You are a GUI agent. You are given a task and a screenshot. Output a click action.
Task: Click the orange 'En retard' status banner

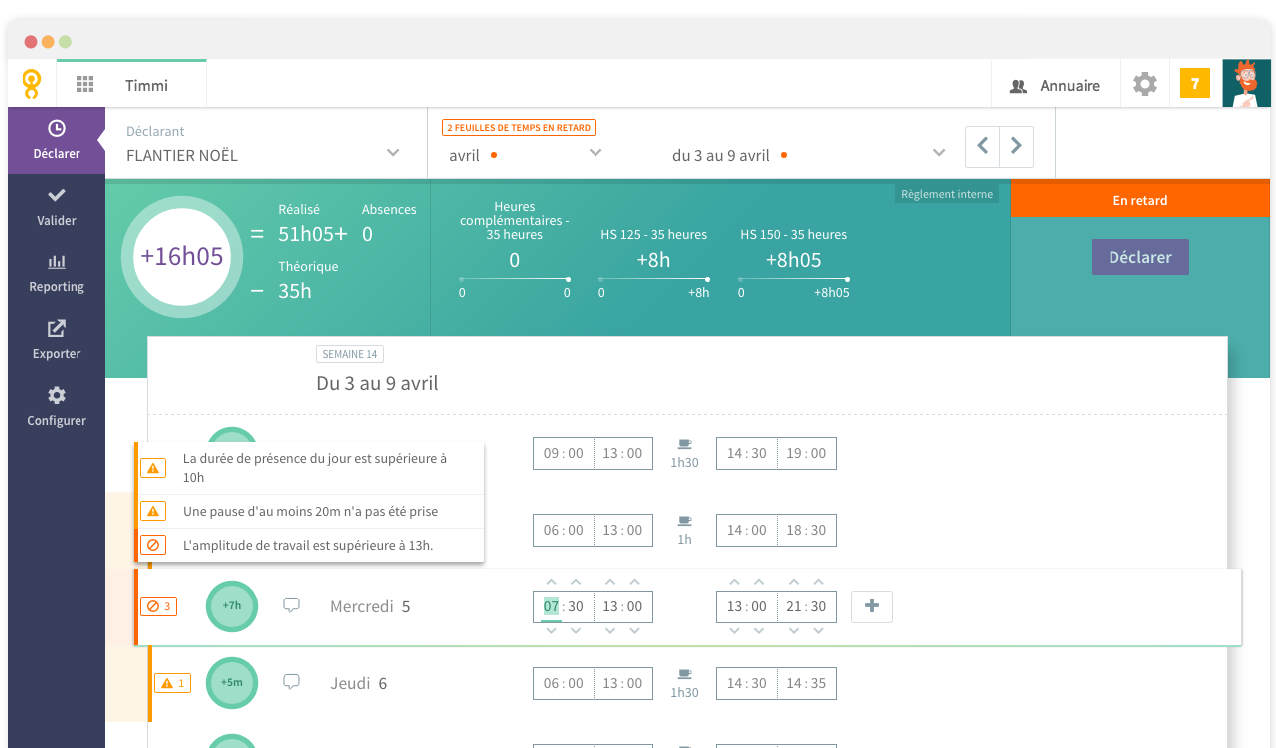1140,200
